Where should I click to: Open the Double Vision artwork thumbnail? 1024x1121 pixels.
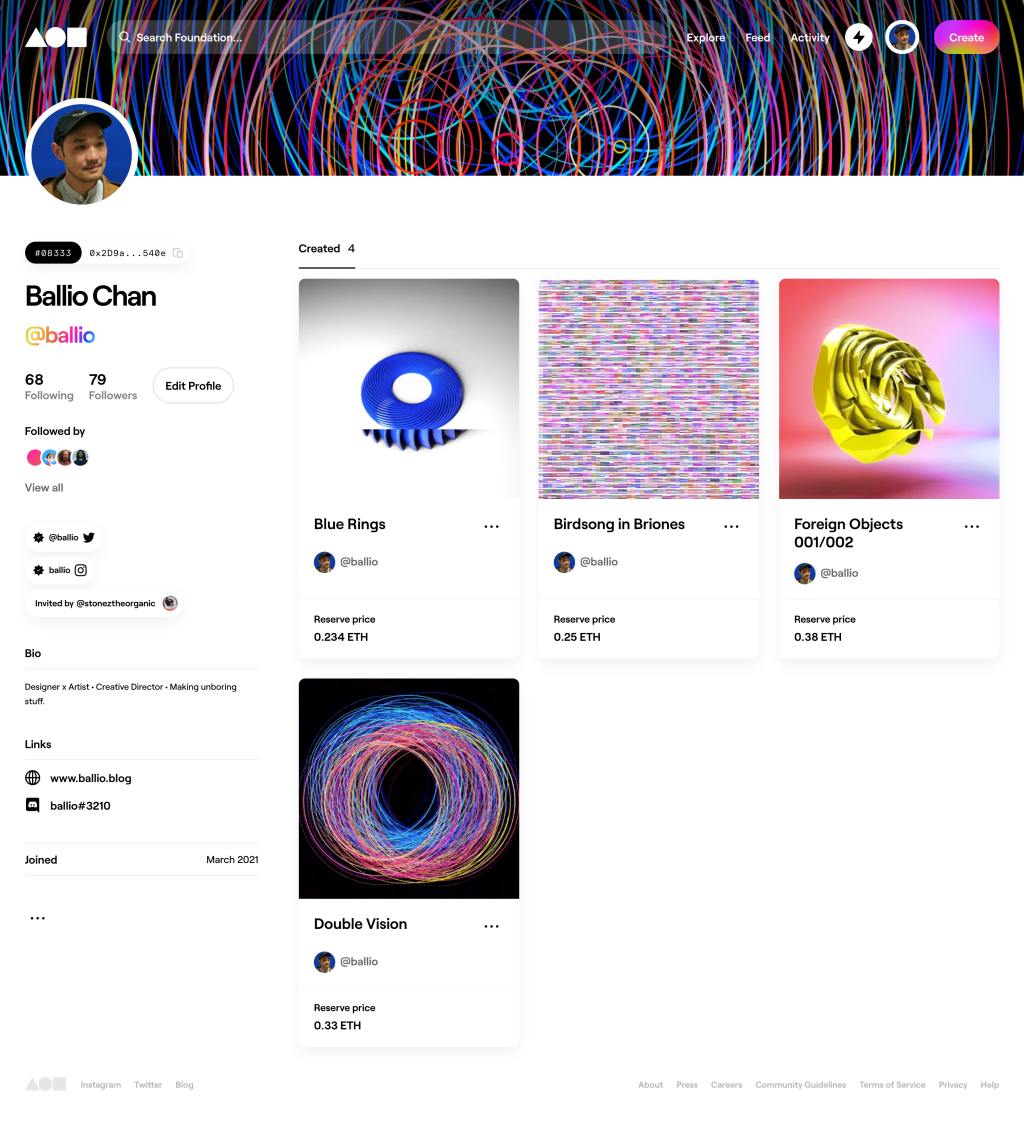tap(409, 789)
